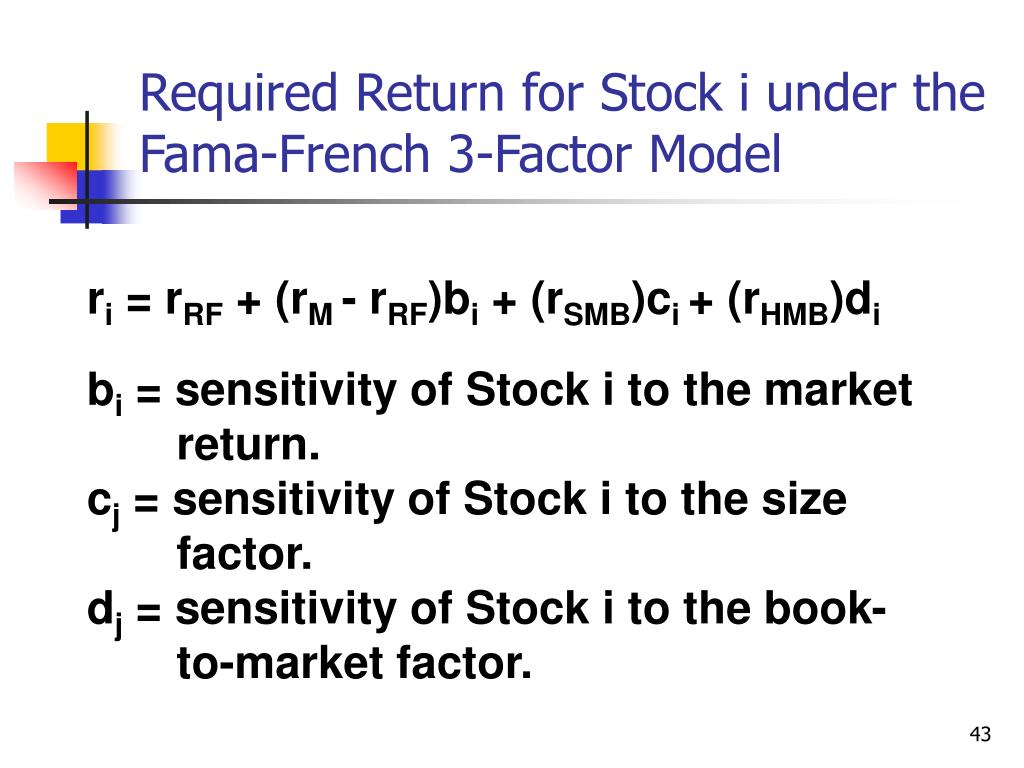Click the r_RF term after the equals sign

pyautogui.click(x=194, y=304)
